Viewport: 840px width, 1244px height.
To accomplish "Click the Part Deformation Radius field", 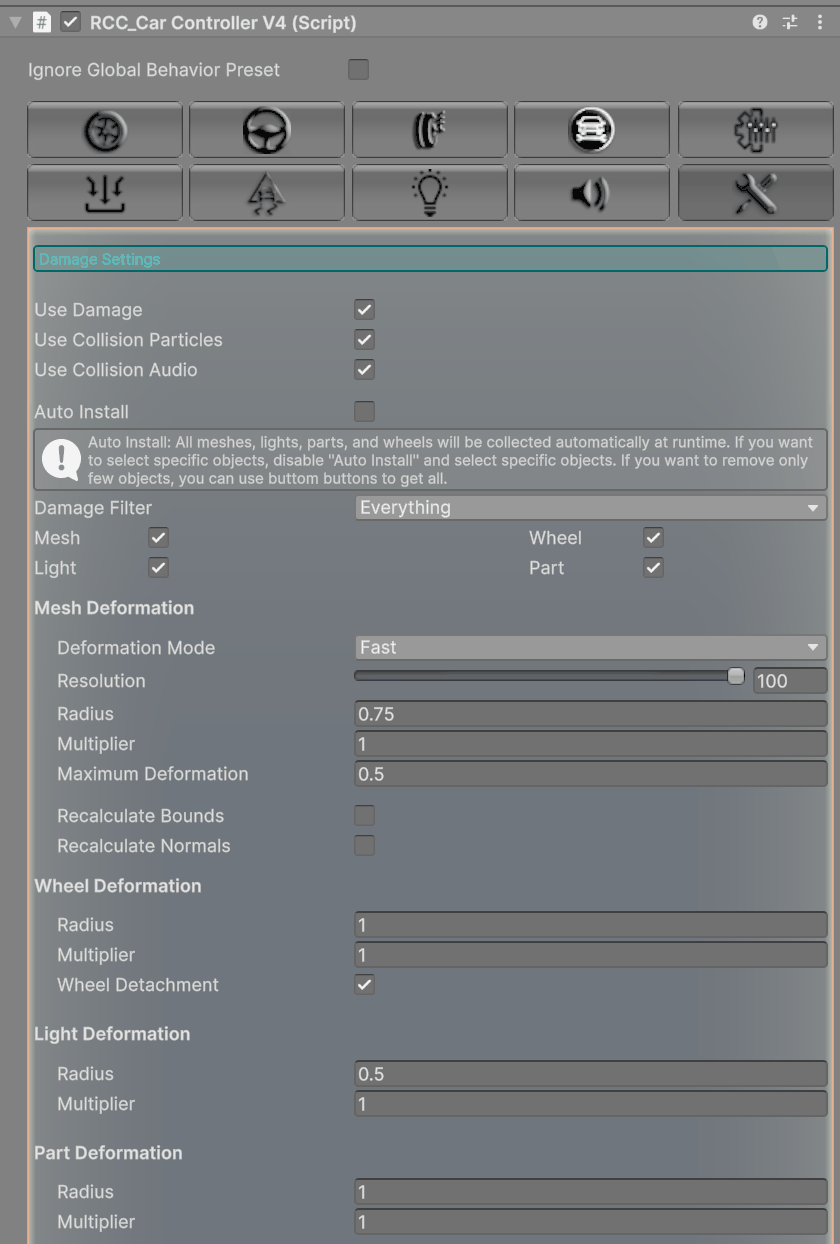I will pyautogui.click(x=591, y=1192).
